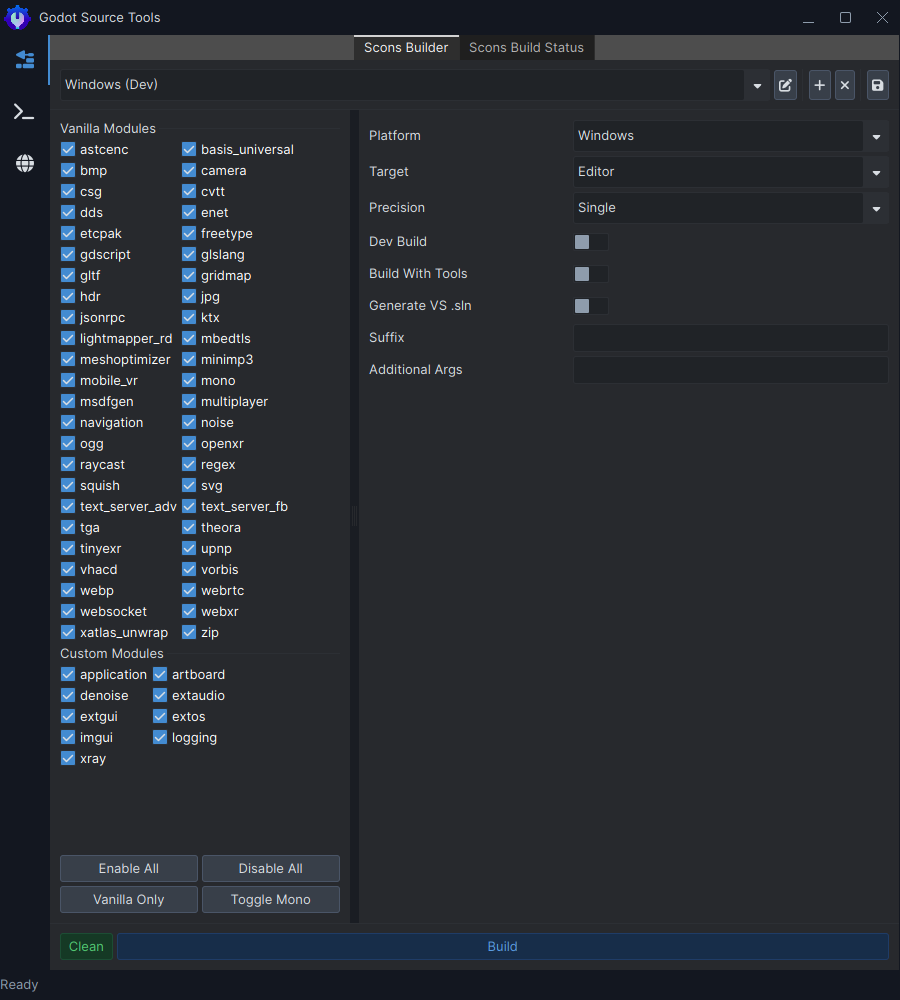Image resolution: width=900 pixels, height=1000 pixels.
Task: Start the Build button
Action: point(503,946)
